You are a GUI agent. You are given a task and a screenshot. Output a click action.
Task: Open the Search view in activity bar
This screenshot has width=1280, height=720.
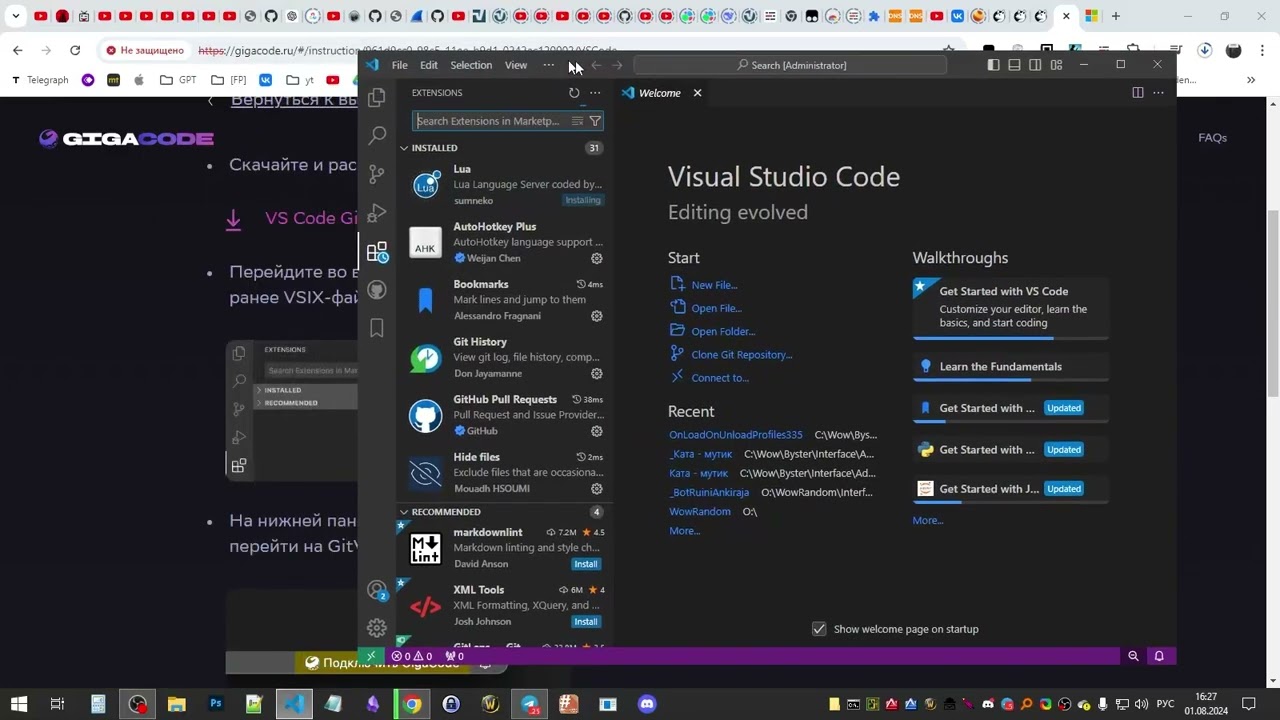pyautogui.click(x=377, y=135)
